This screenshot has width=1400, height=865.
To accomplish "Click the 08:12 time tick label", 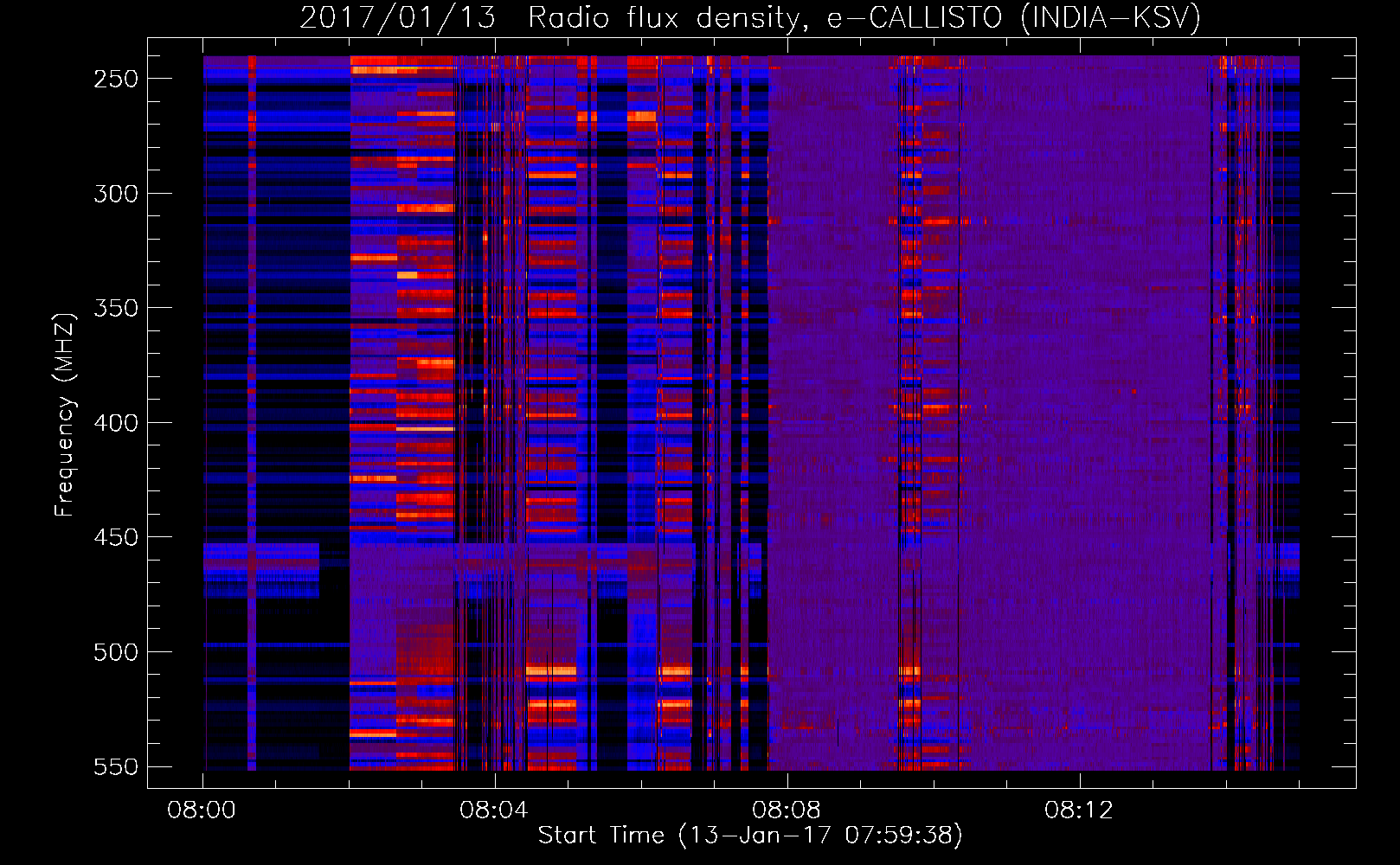I will pos(1079,811).
